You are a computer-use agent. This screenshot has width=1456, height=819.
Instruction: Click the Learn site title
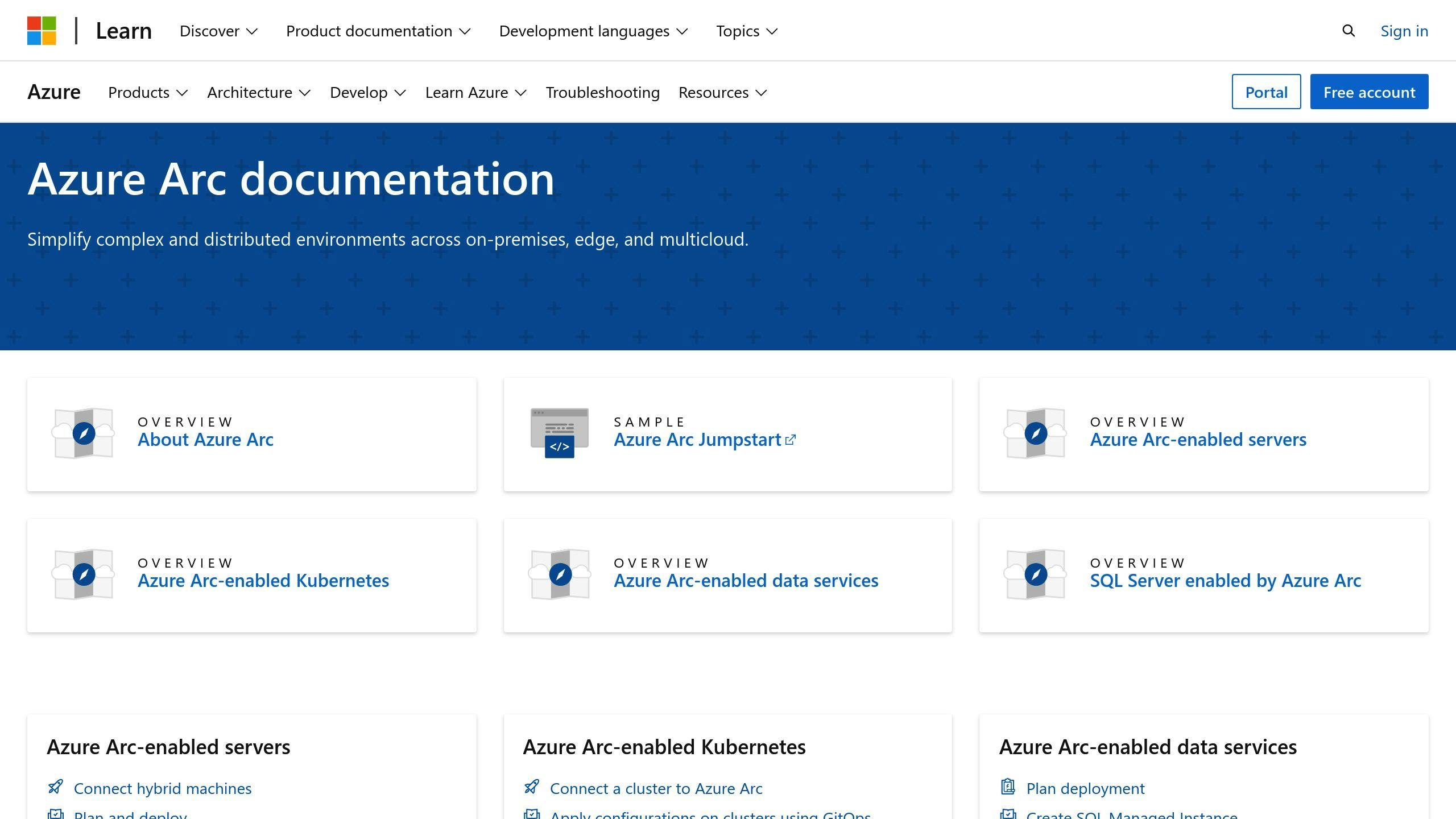pyautogui.click(x=124, y=31)
